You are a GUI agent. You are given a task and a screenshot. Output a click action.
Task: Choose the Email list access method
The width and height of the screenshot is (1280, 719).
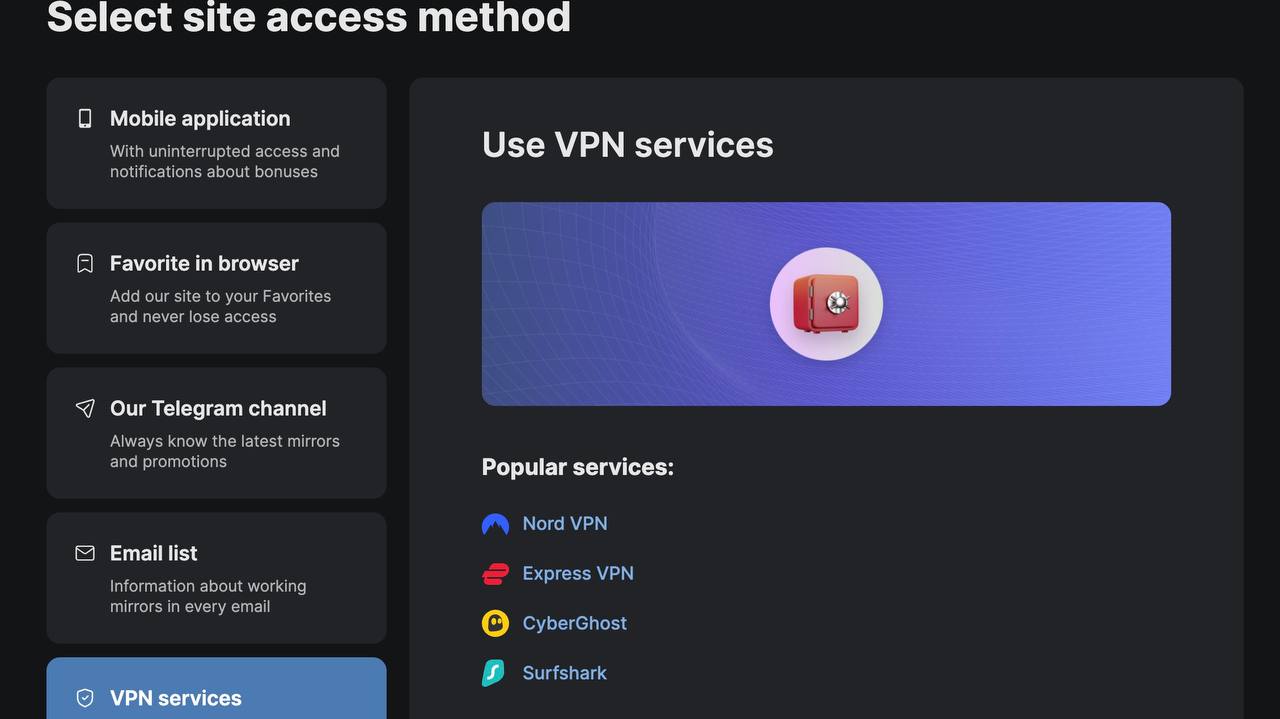coord(216,578)
